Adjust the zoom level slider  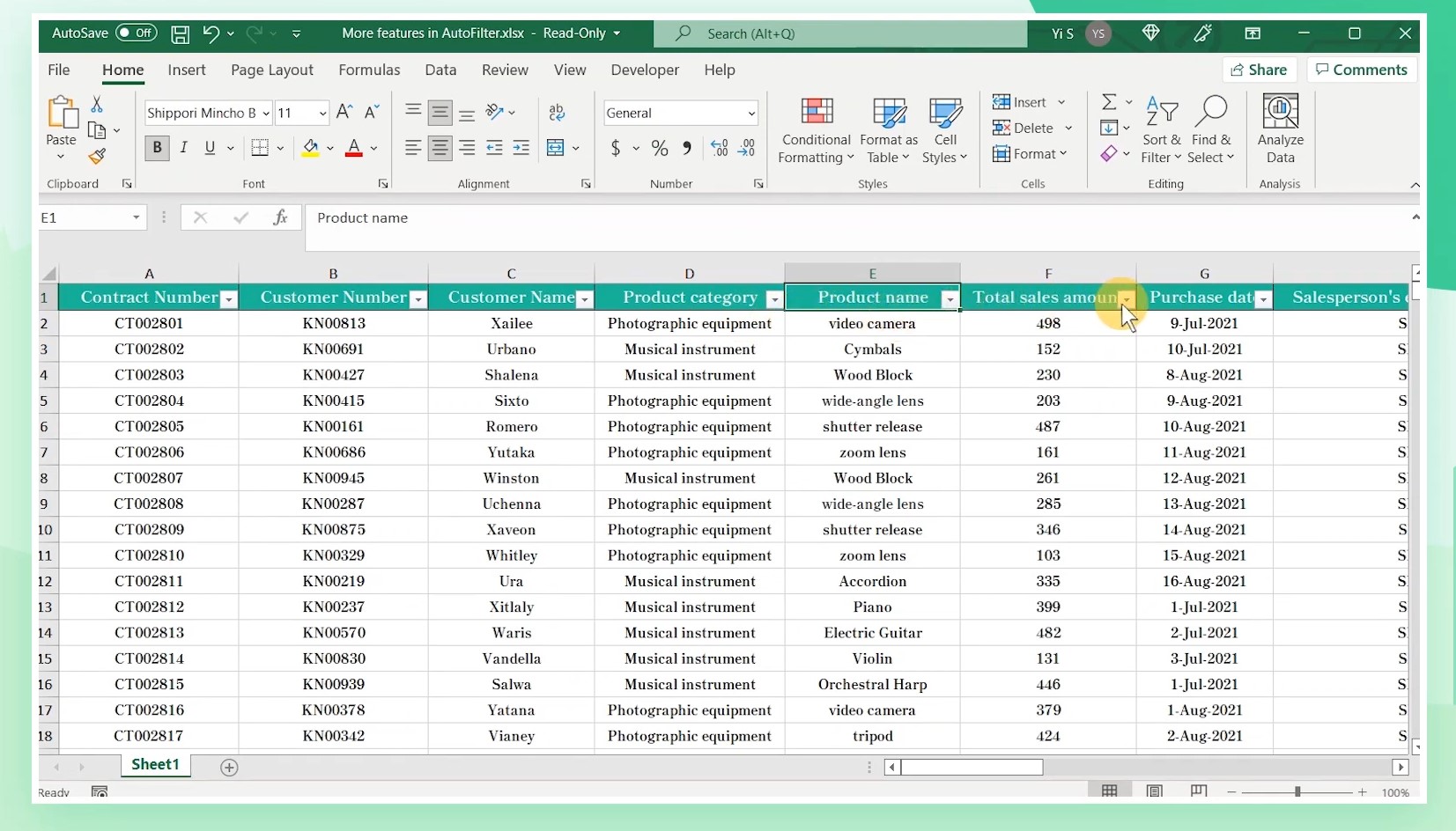click(1297, 792)
